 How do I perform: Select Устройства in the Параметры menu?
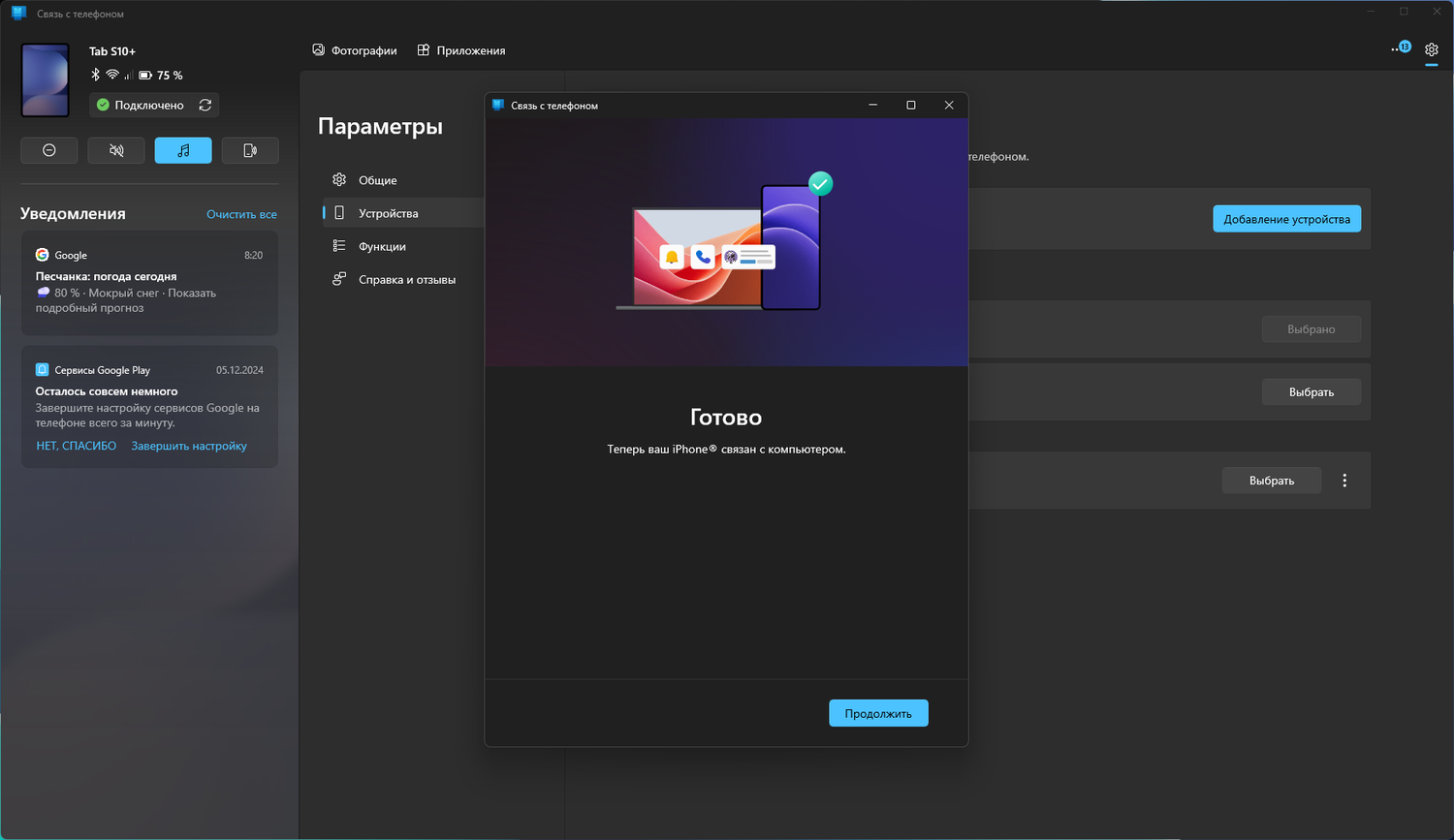click(403, 213)
